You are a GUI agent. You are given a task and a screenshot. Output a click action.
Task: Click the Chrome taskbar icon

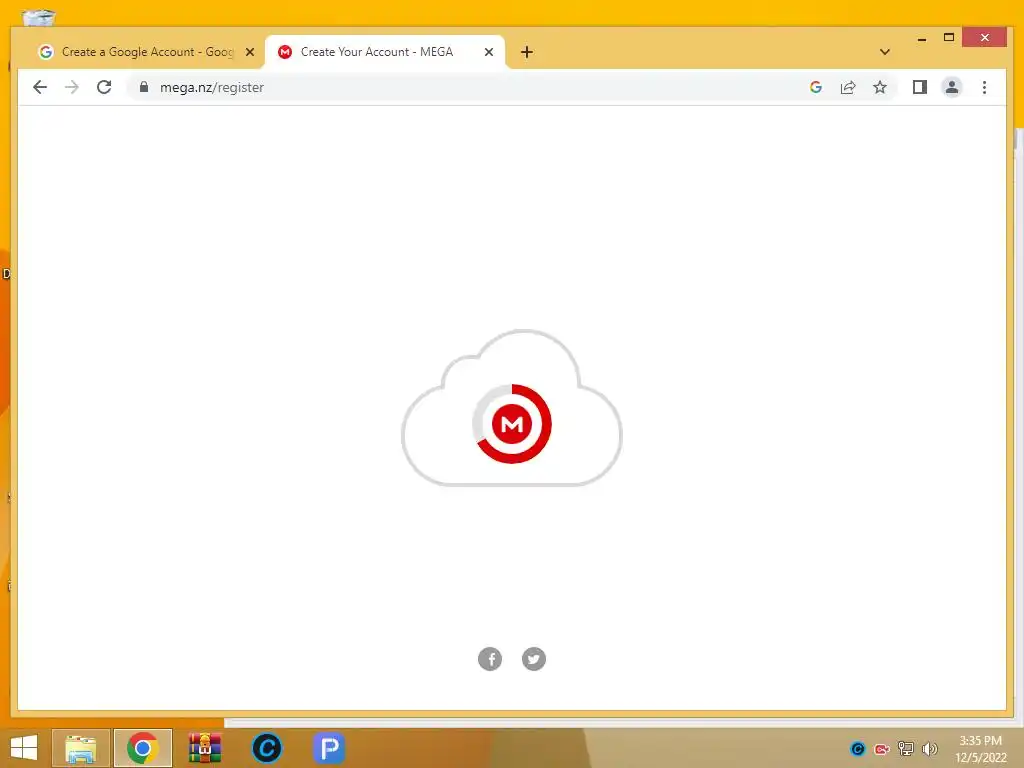(x=142, y=748)
